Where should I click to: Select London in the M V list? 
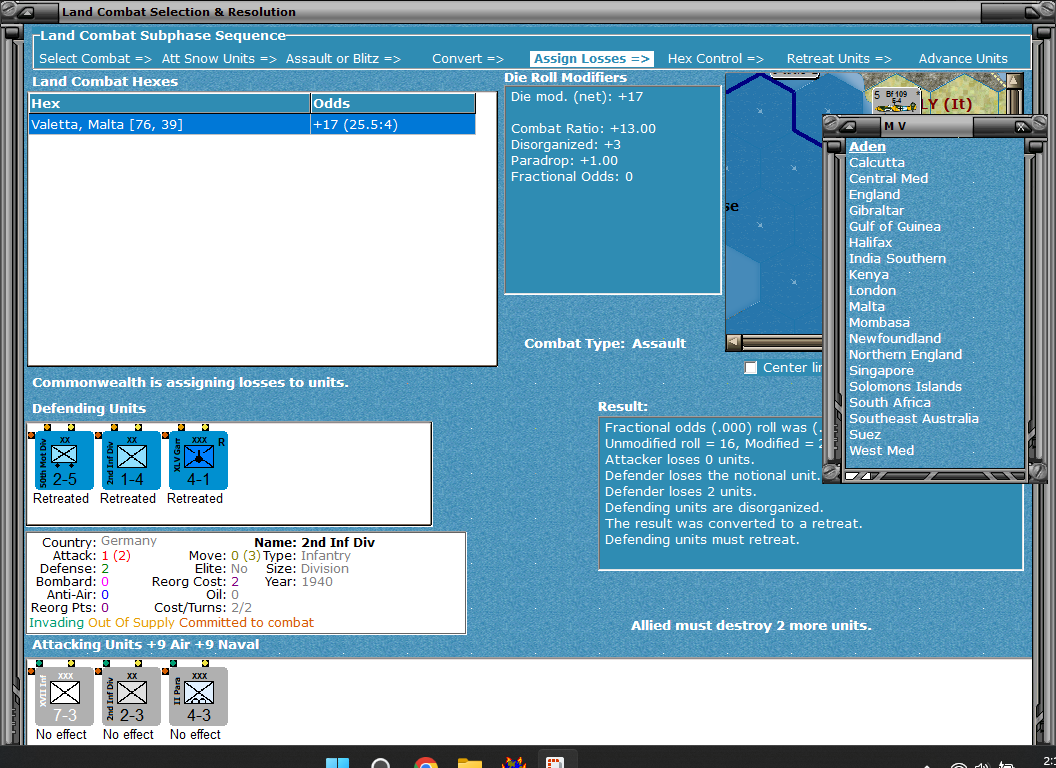click(872, 290)
